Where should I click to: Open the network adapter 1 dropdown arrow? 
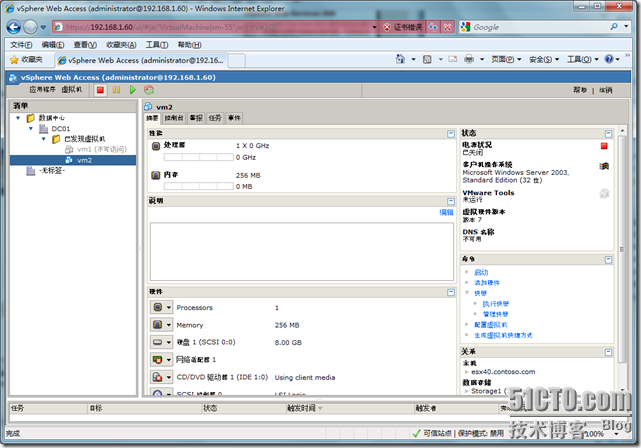tap(168, 360)
